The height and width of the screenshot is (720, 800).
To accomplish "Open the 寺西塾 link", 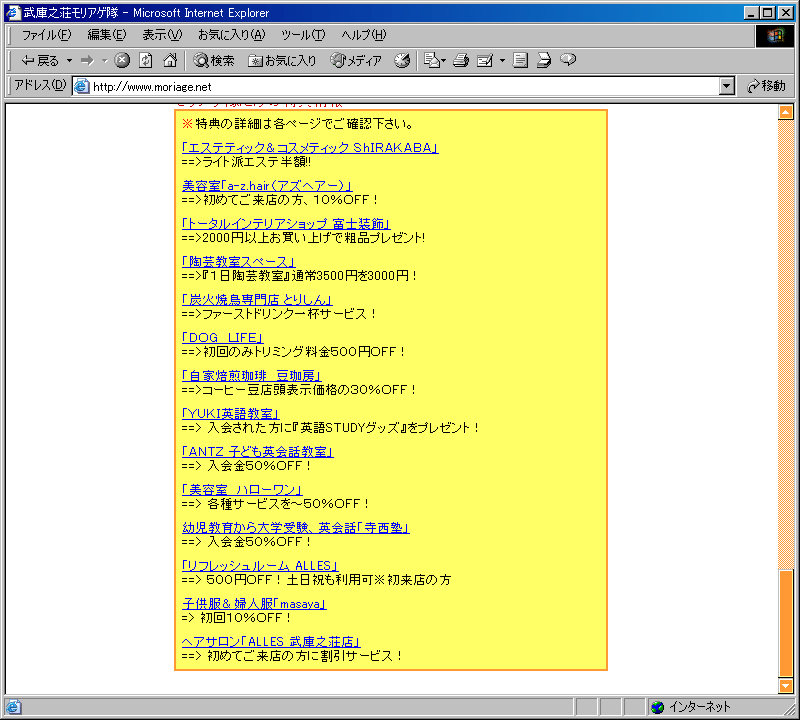I will [295, 528].
